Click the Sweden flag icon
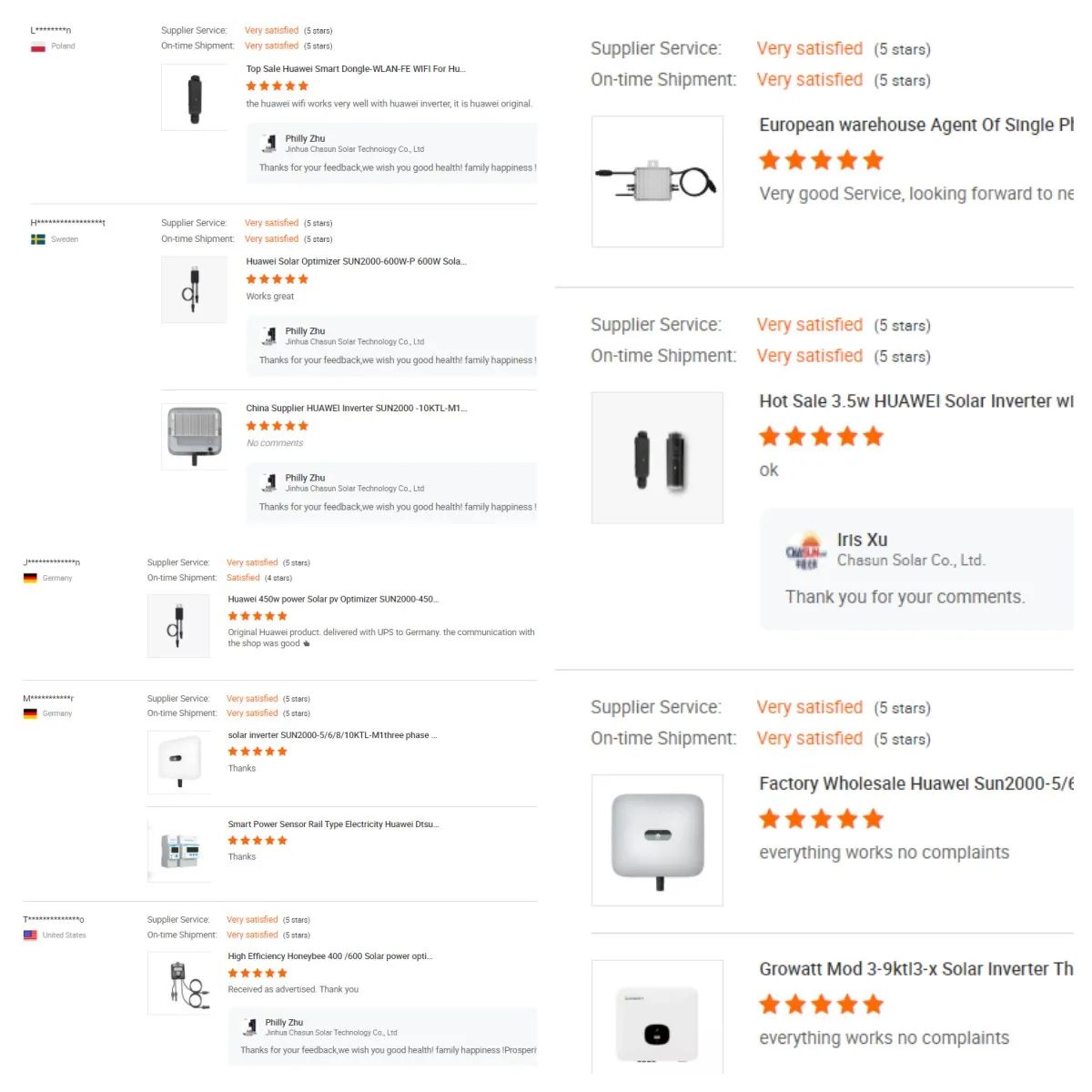 [x=38, y=239]
